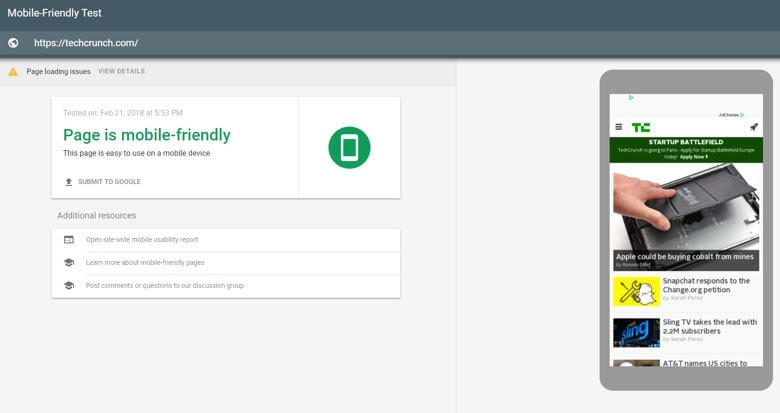Click Apply Now in Startup Battlefield banner

(694, 157)
